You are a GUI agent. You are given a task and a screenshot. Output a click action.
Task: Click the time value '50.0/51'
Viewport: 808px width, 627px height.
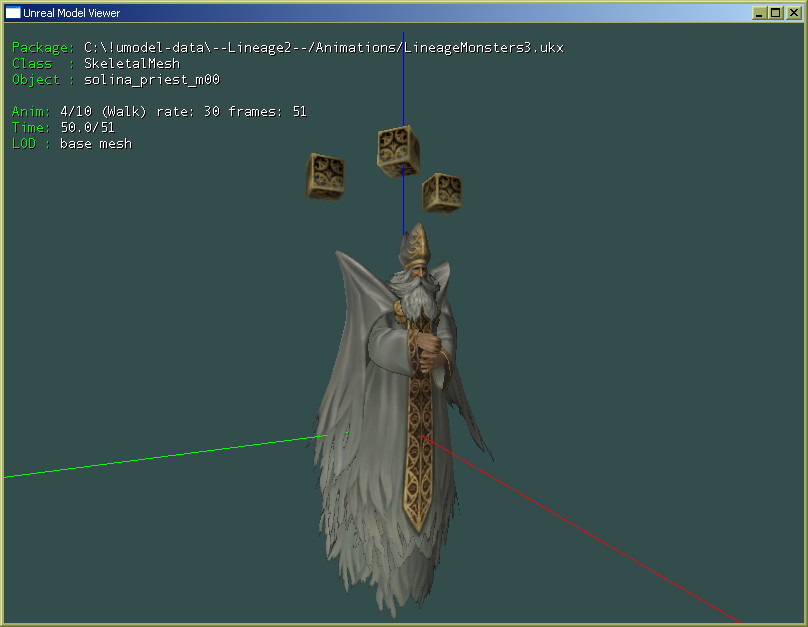tap(88, 127)
